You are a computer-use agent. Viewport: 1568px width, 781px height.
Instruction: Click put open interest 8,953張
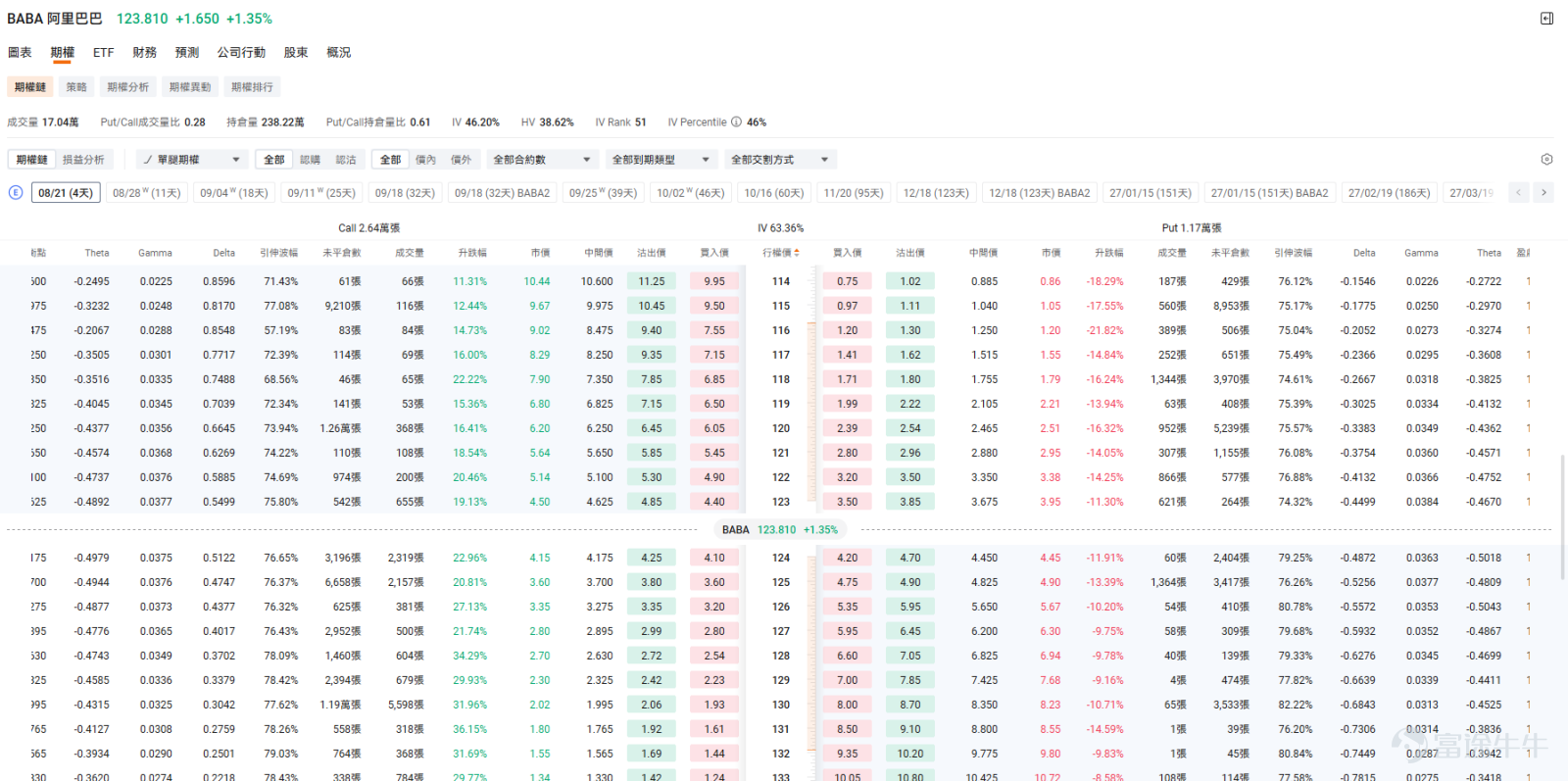[x=1231, y=306]
